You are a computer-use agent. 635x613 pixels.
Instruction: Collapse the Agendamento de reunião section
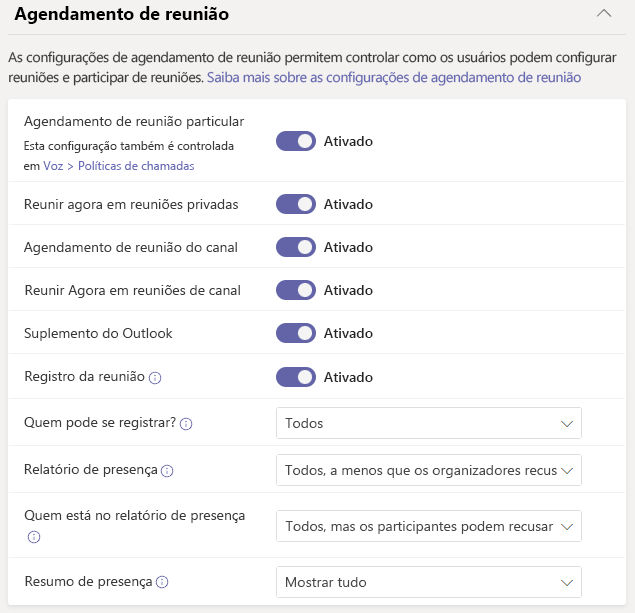pyautogui.click(x=603, y=14)
